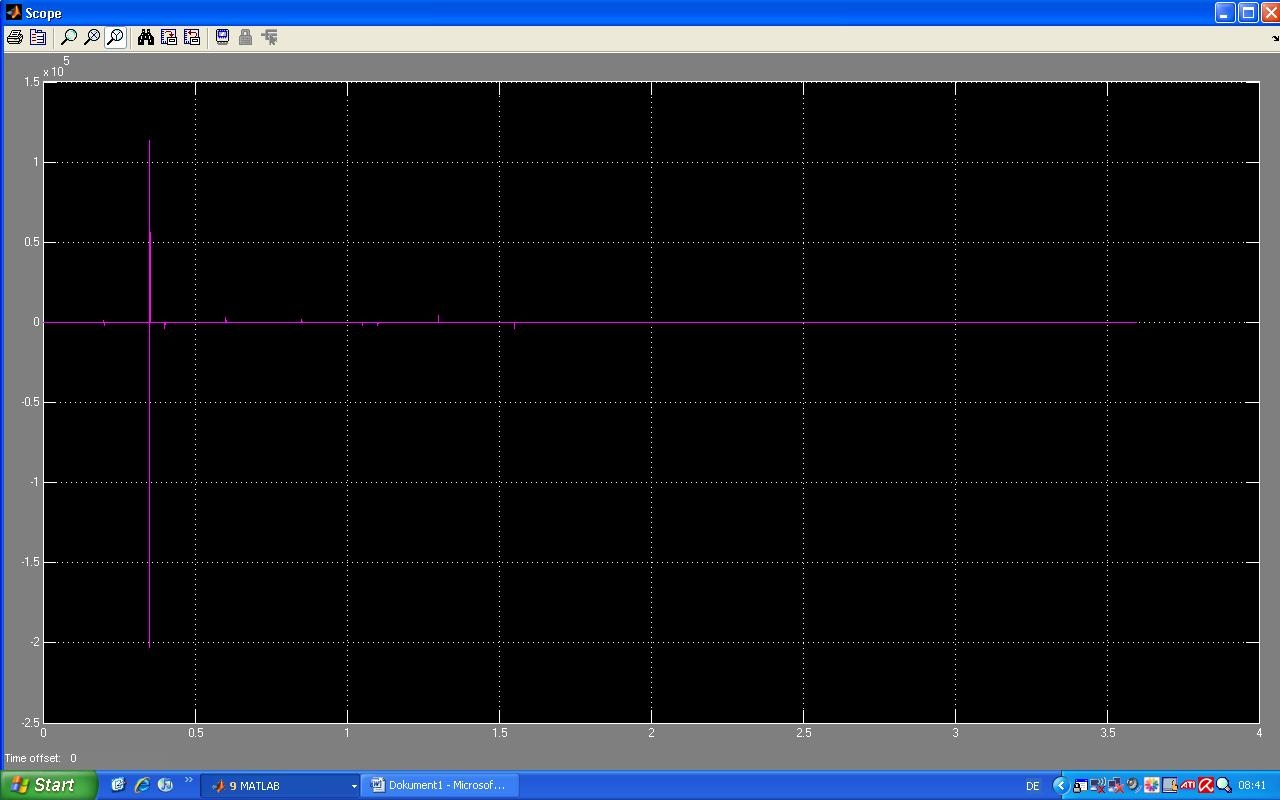1280x800 pixels.
Task: Open Scope Parameters dialog
Action: [38, 37]
